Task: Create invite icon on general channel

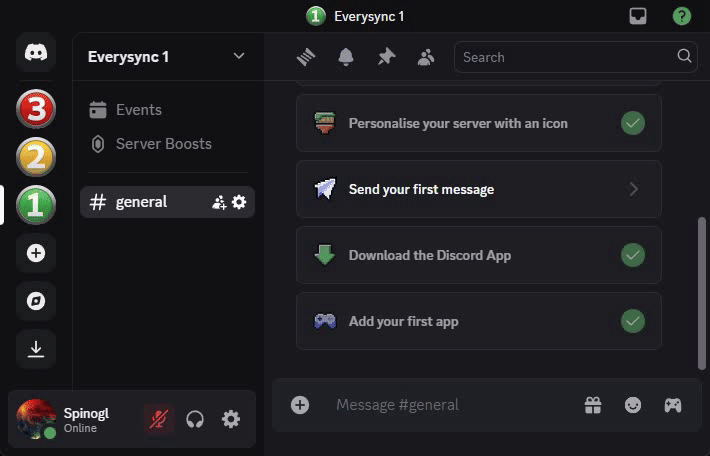Action: [x=219, y=202]
